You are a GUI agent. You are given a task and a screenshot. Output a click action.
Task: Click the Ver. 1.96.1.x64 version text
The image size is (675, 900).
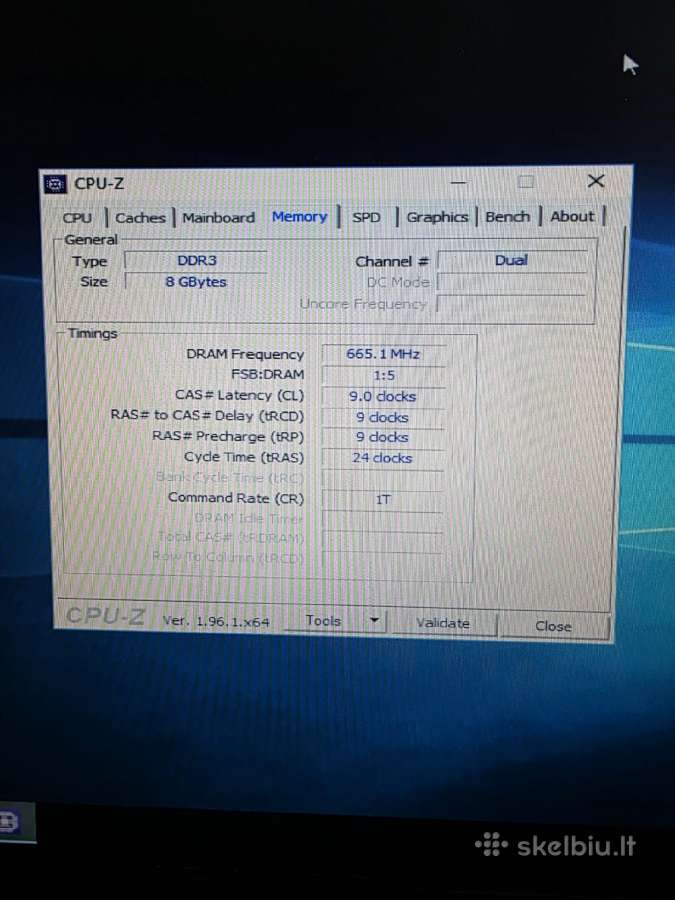pyautogui.click(x=216, y=621)
